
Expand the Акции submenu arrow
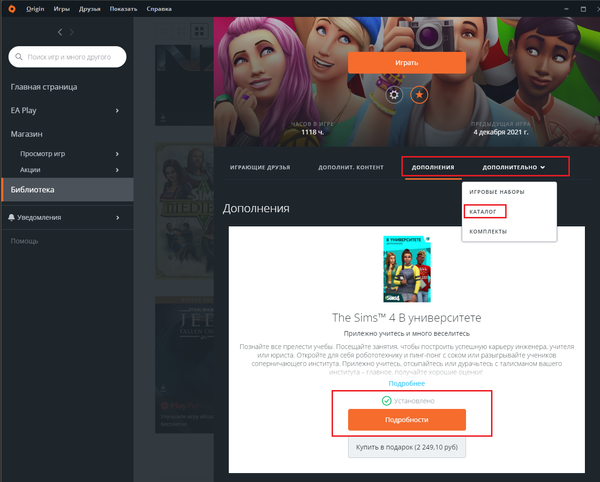pos(117,170)
